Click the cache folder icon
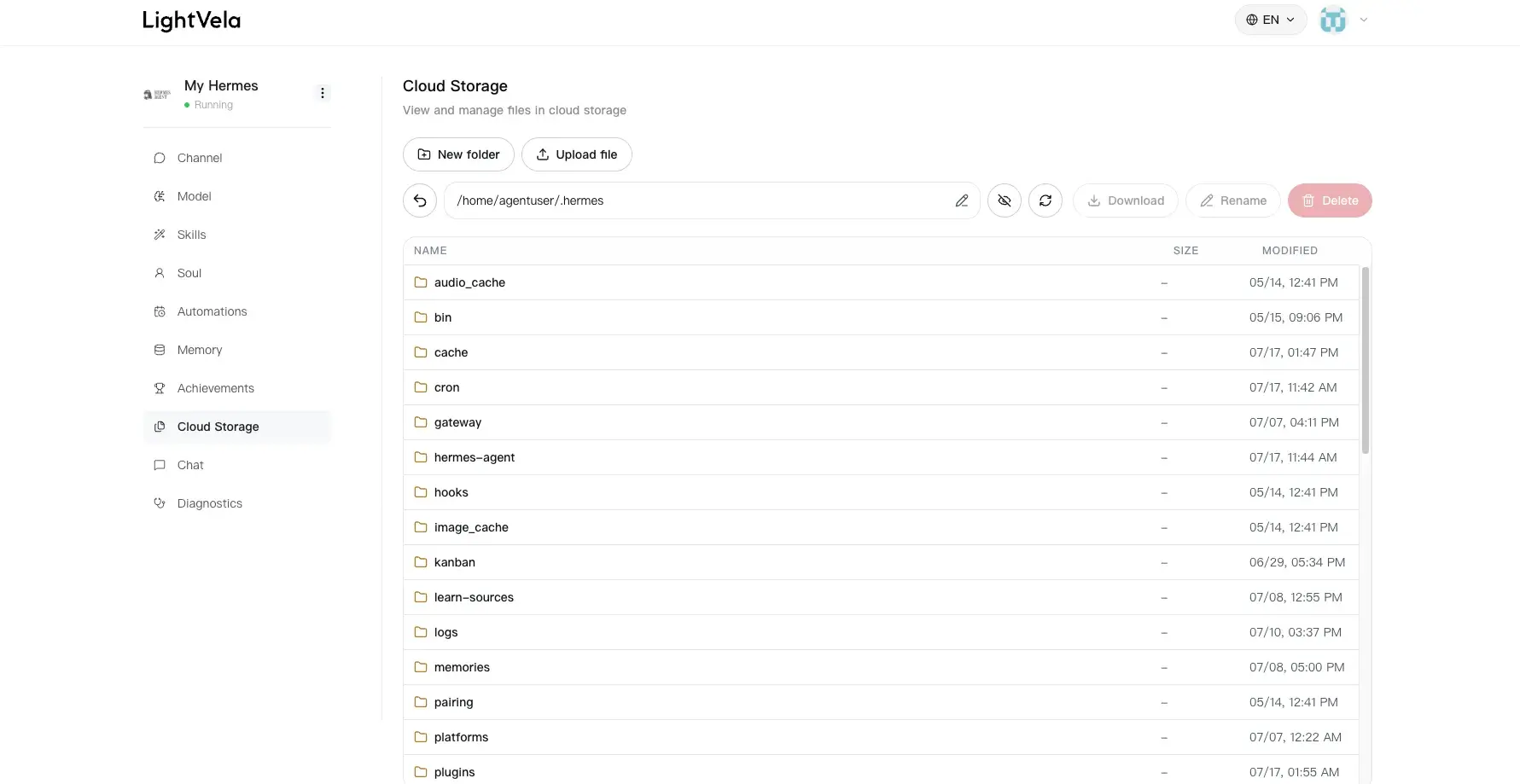Viewport: 1520px width, 784px height. (421, 352)
